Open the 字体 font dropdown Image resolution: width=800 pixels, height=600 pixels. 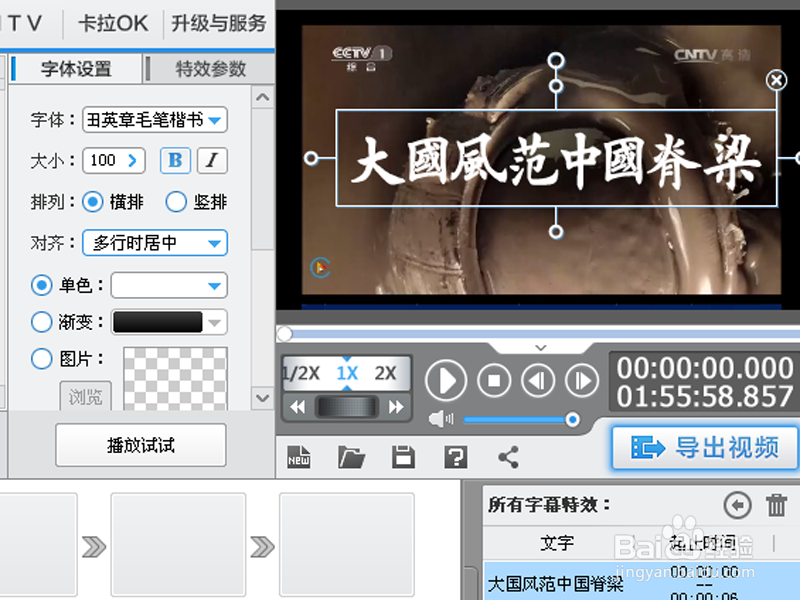coord(155,120)
